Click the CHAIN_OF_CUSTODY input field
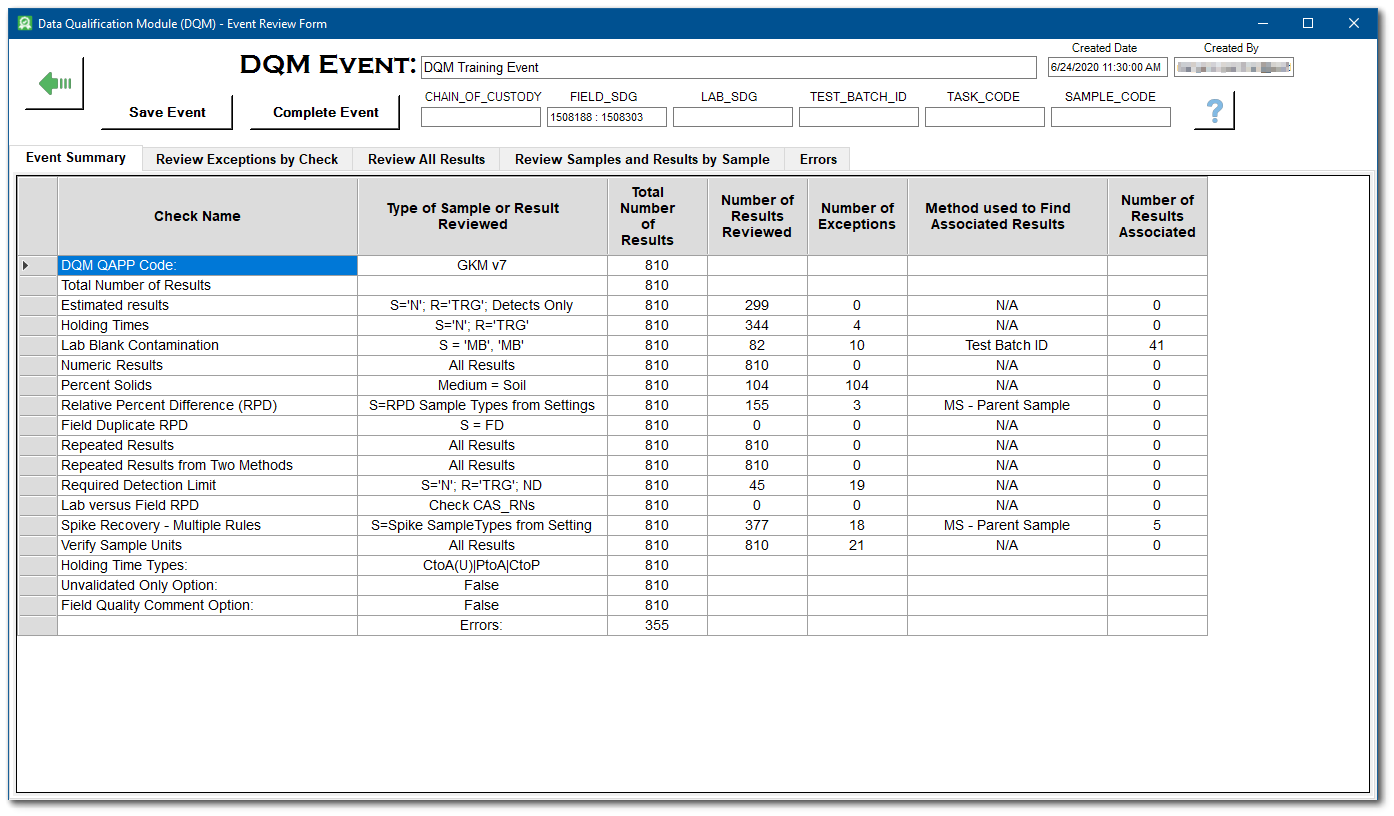Image resolution: width=1394 pixels, height=816 pixels. (x=481, y=117)
